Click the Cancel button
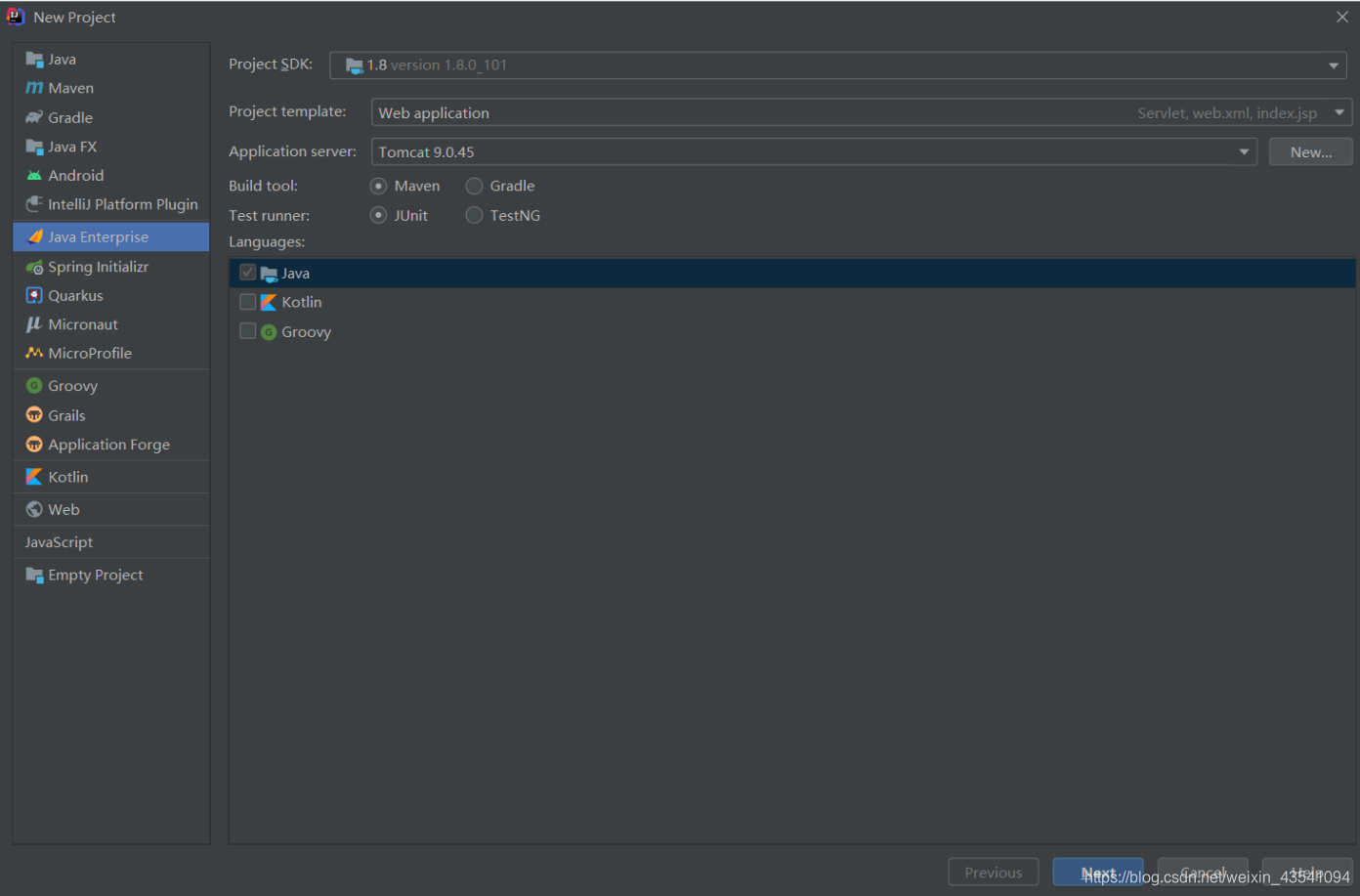 pos(1203,873)
